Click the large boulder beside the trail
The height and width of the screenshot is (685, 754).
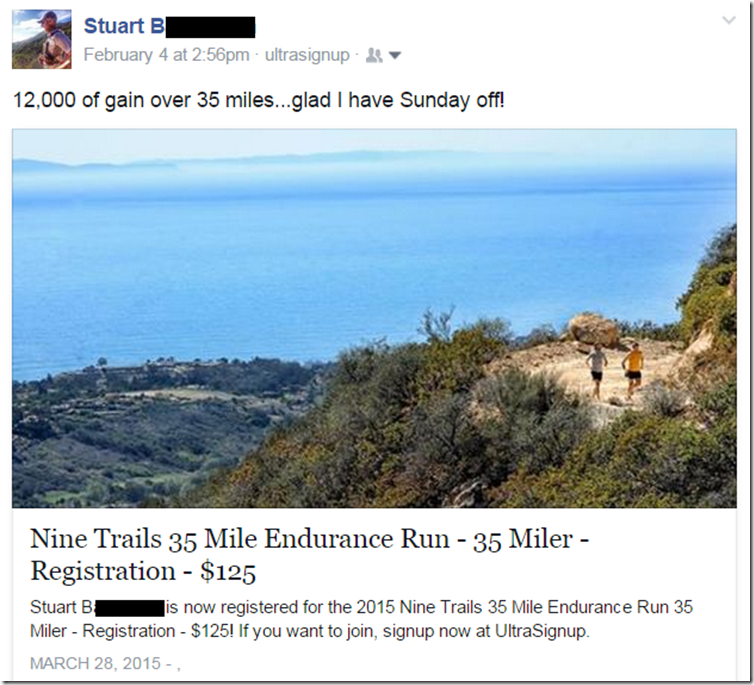click(x=594, y=329)
